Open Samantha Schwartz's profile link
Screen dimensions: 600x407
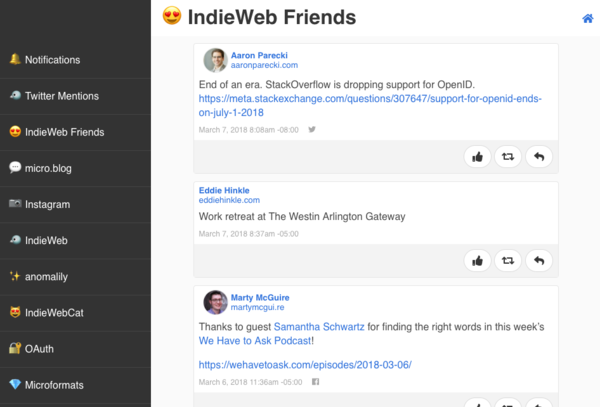pyautogui.click(x=319, y=327)
